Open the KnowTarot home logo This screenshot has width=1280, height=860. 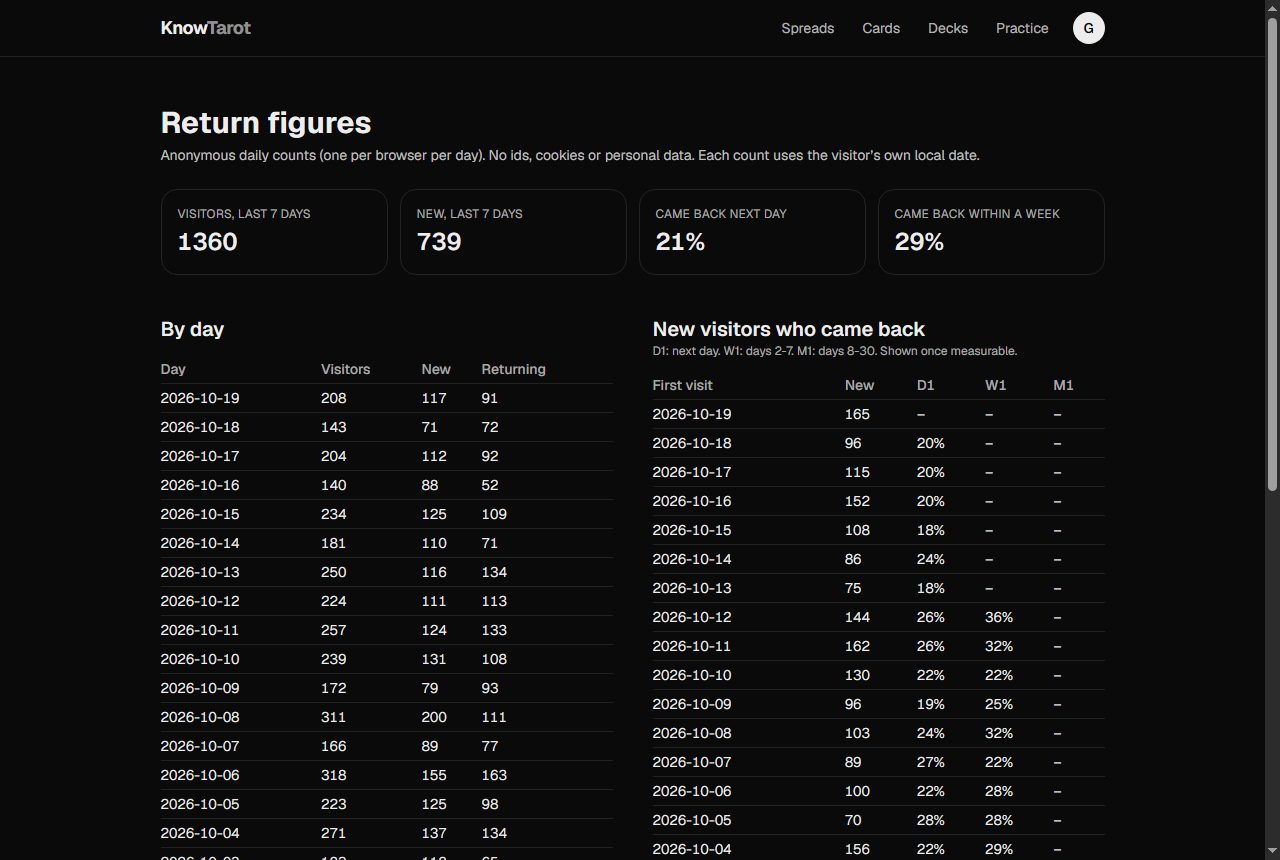[x=205, y=28]
